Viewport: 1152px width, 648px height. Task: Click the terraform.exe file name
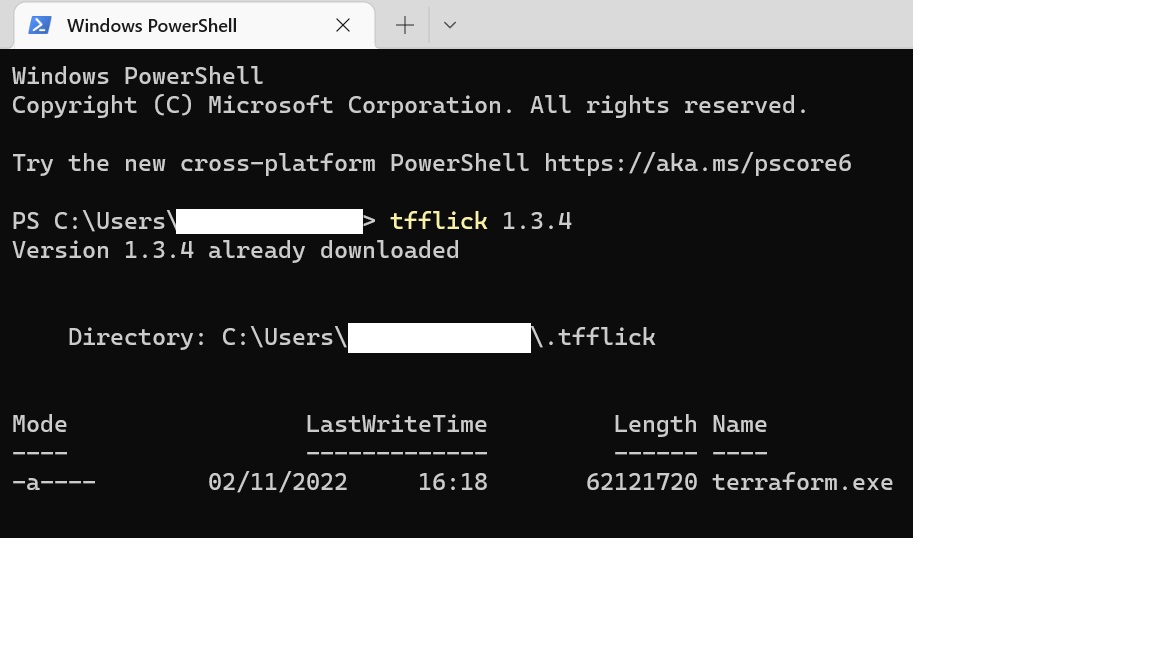click(x=802, y=482)
